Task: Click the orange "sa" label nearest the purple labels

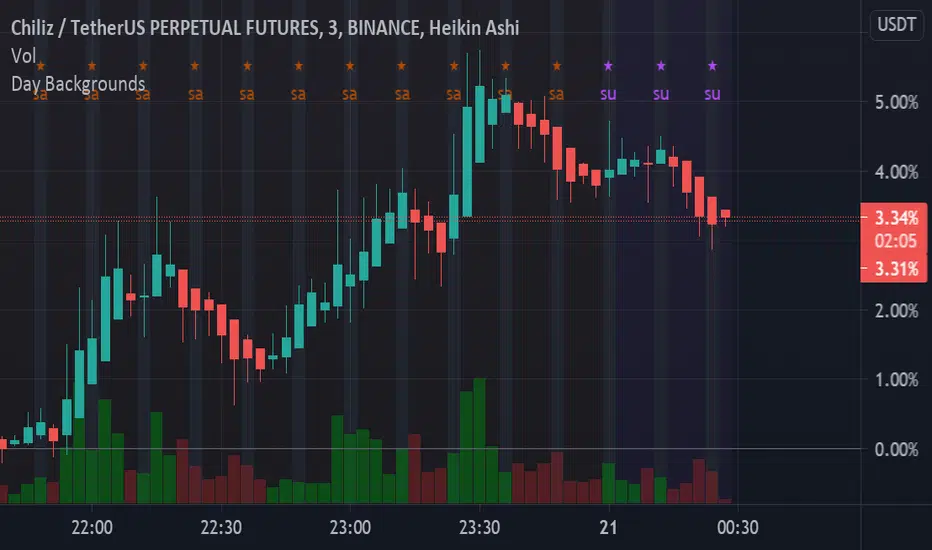Action: coord(557,95)
